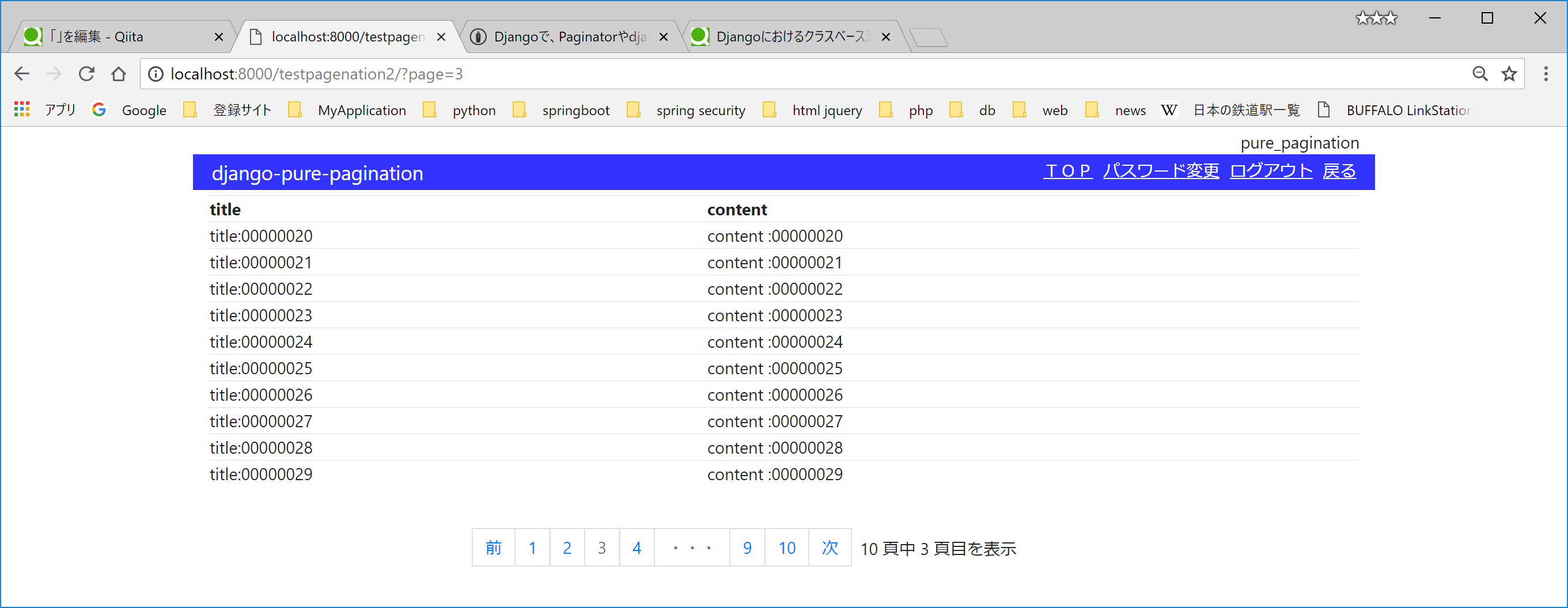Reload the current page

click(86, 74)
